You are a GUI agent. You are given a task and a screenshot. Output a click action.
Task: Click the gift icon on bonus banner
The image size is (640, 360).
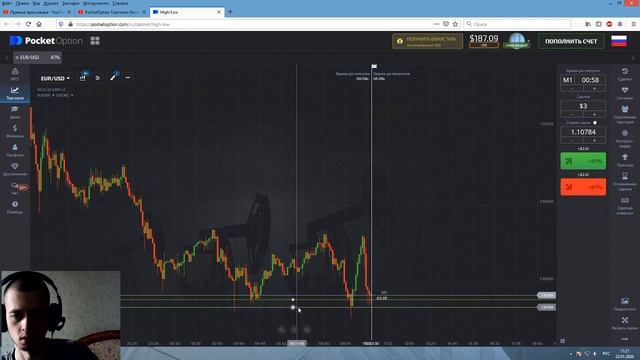pyautogui.click(x=400, y=41)
